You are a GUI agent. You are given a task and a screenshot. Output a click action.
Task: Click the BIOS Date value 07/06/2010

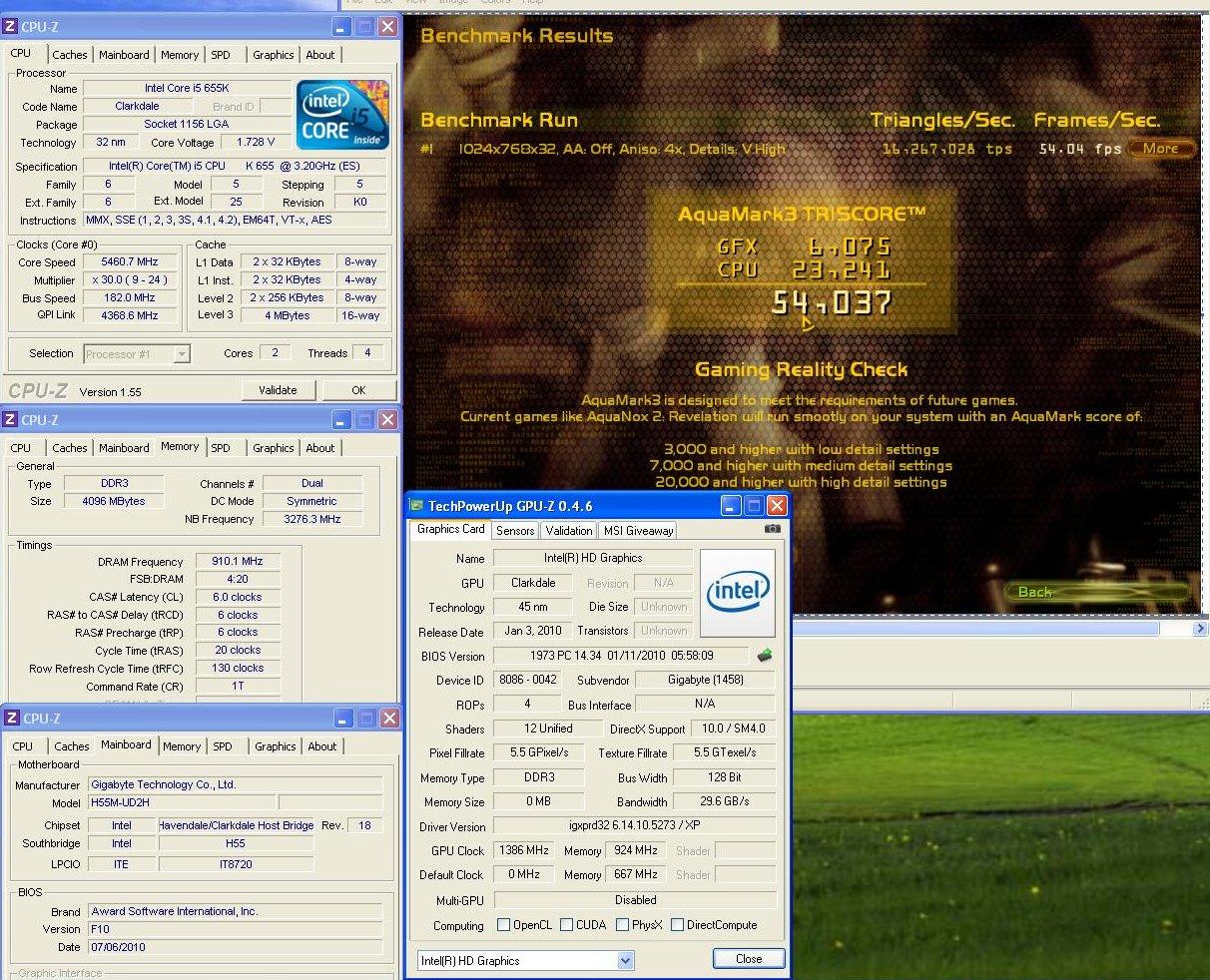235,947
